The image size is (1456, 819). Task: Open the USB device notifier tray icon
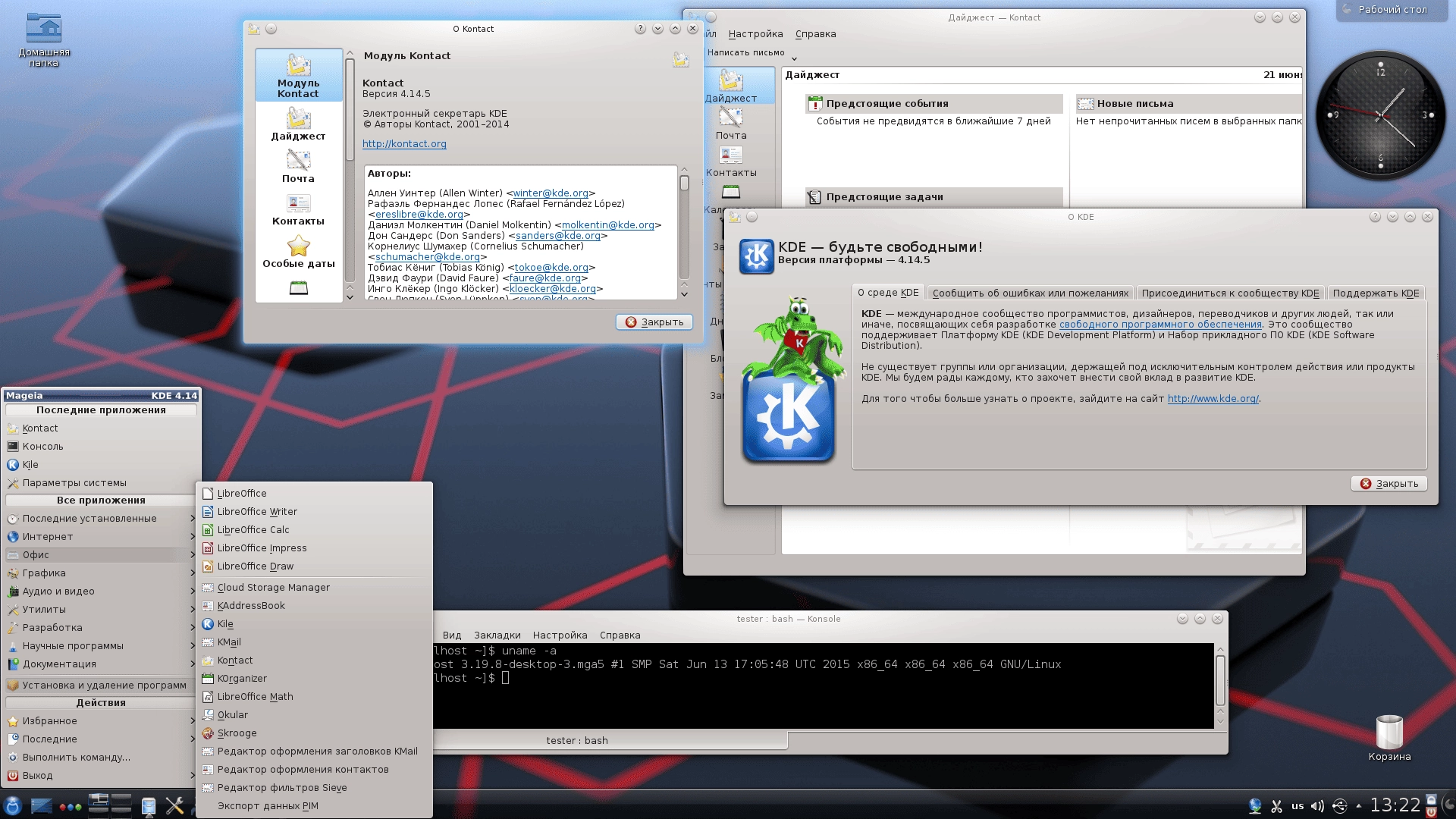pos(1339,806)
